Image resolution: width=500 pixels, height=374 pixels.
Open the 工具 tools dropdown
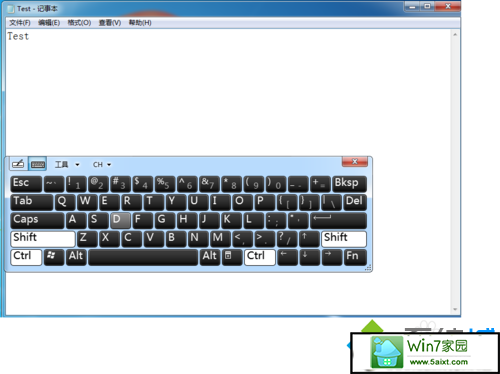[67, 164]
